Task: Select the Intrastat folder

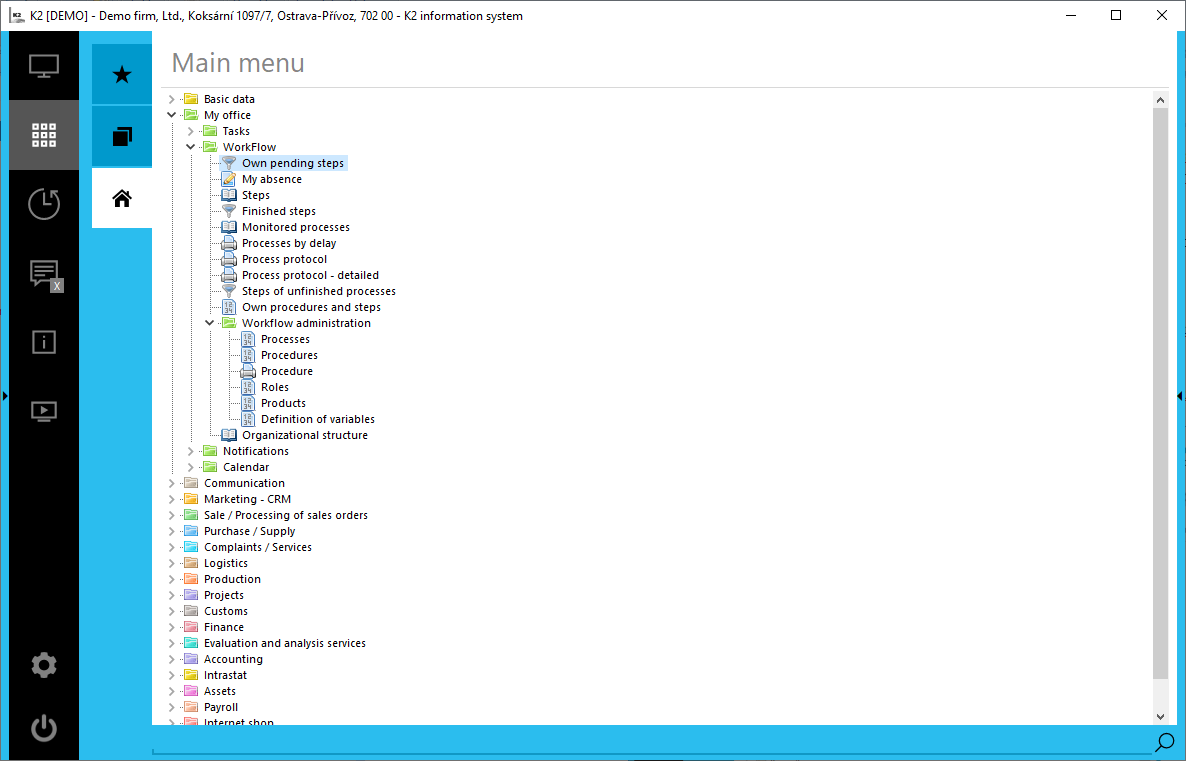Action: pos(225,676)
